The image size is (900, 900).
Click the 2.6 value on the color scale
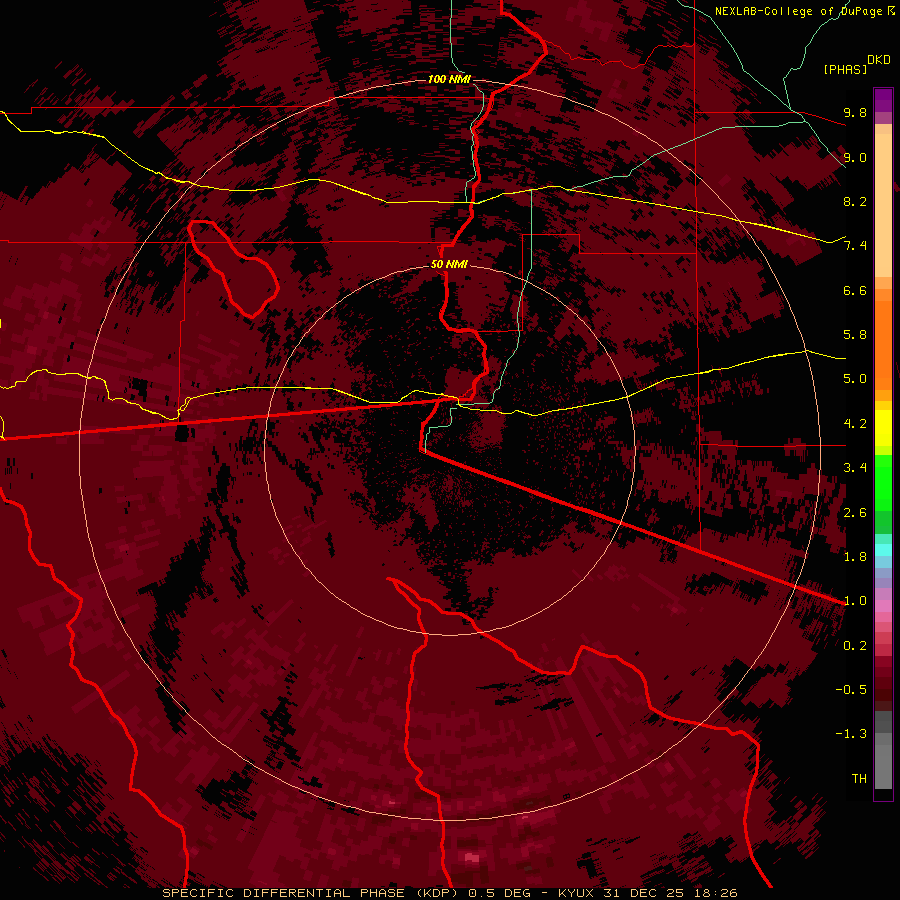coord(855,513)
